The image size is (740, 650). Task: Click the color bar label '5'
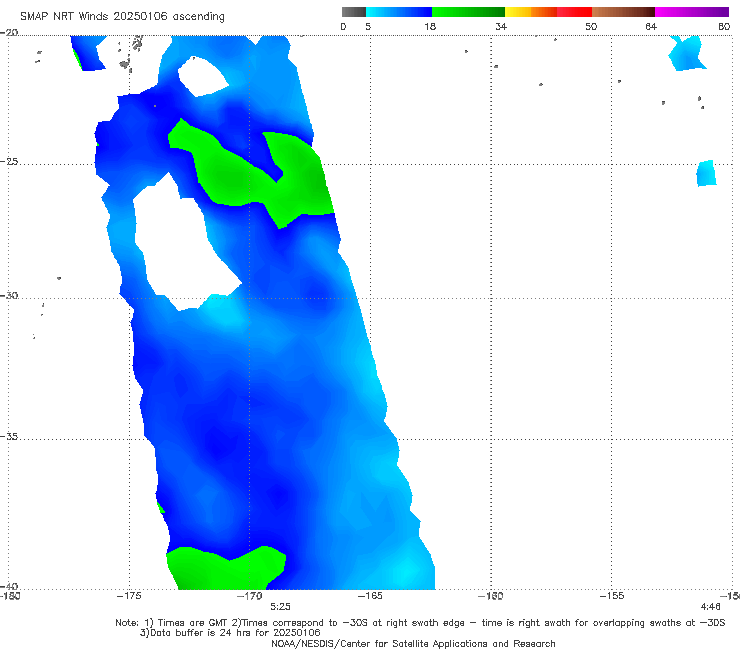pyautogui.click(x=368, y=26)
